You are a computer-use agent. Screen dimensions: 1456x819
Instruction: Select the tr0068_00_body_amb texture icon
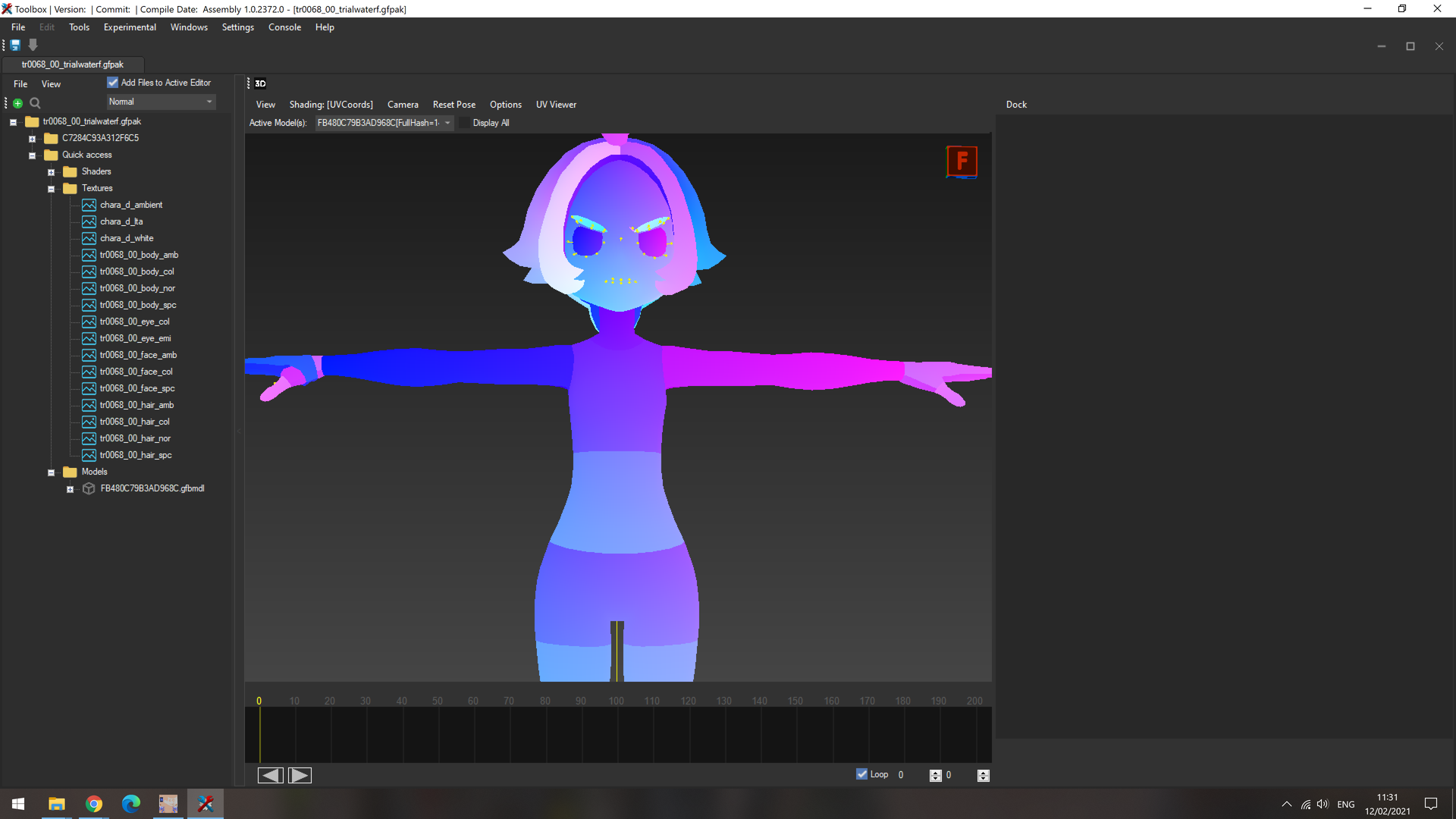(x=89, y=255)
